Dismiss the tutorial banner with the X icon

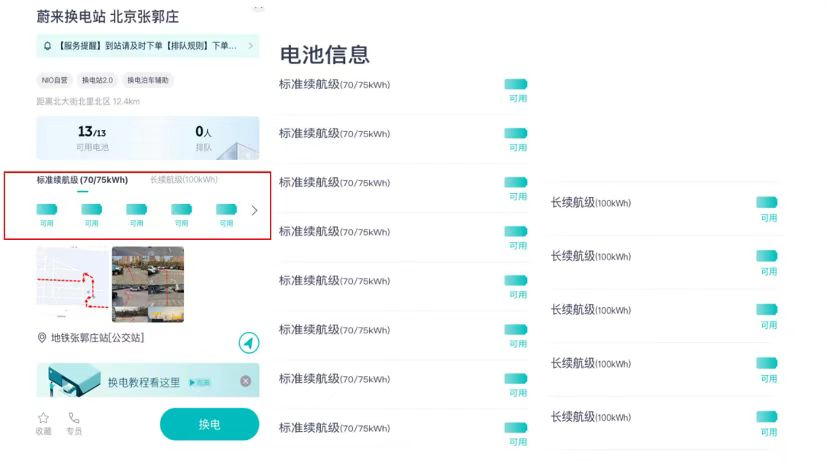246,381
